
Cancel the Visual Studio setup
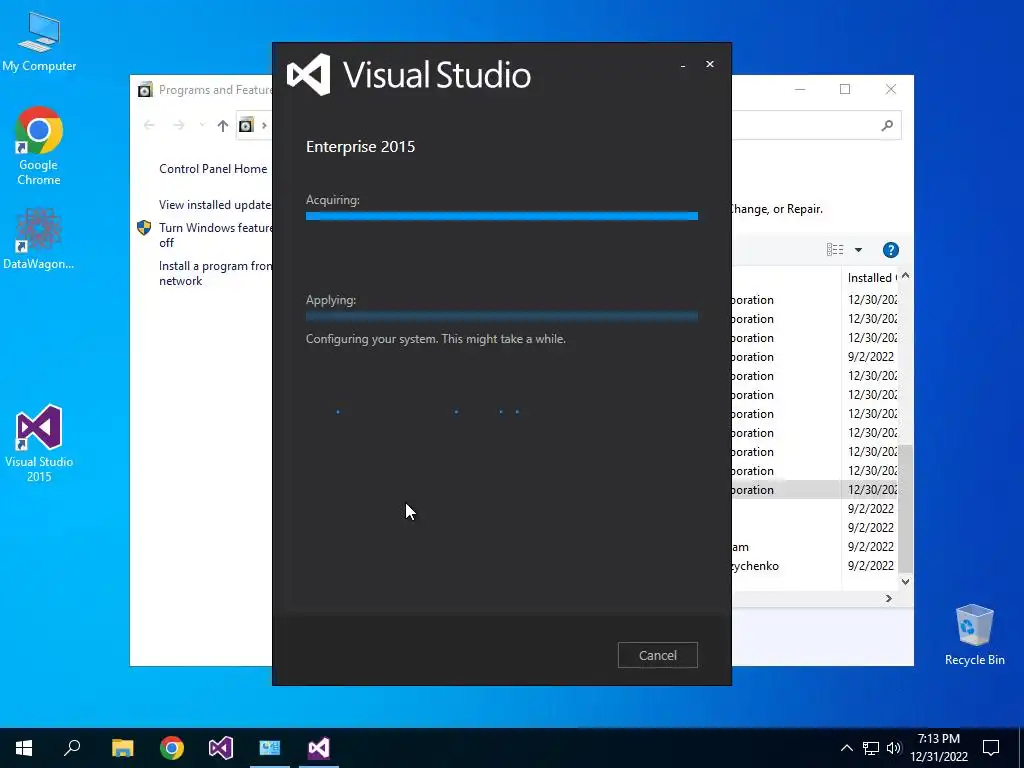[658, 655]
